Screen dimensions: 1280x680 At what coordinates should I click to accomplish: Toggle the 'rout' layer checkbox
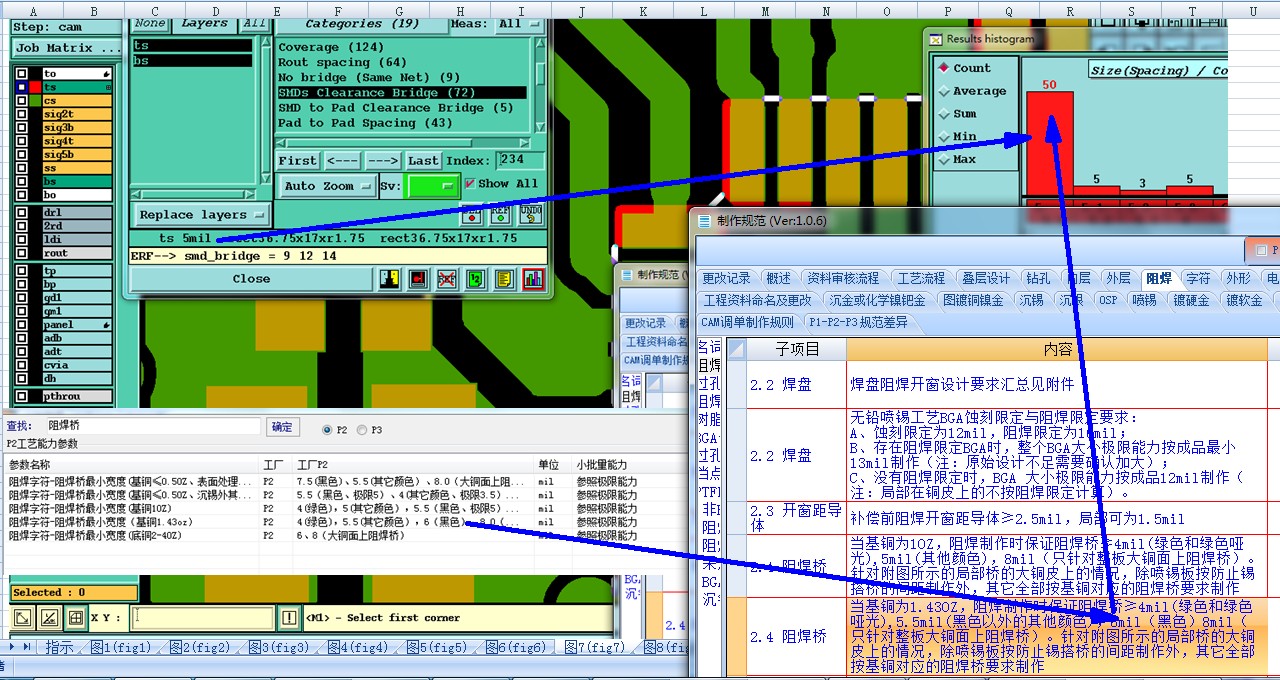22,254
